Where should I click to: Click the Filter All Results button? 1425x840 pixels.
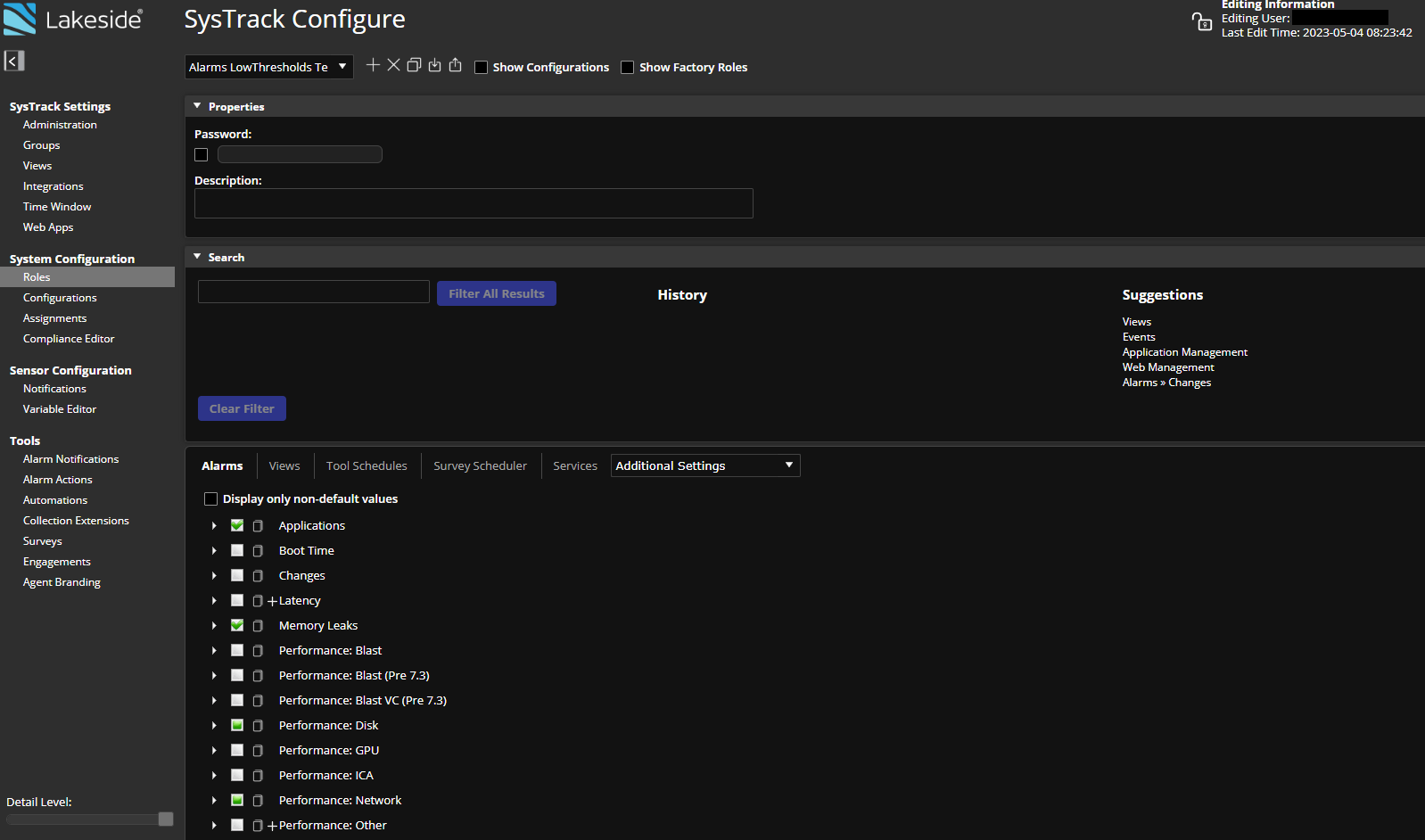point(497,293)
